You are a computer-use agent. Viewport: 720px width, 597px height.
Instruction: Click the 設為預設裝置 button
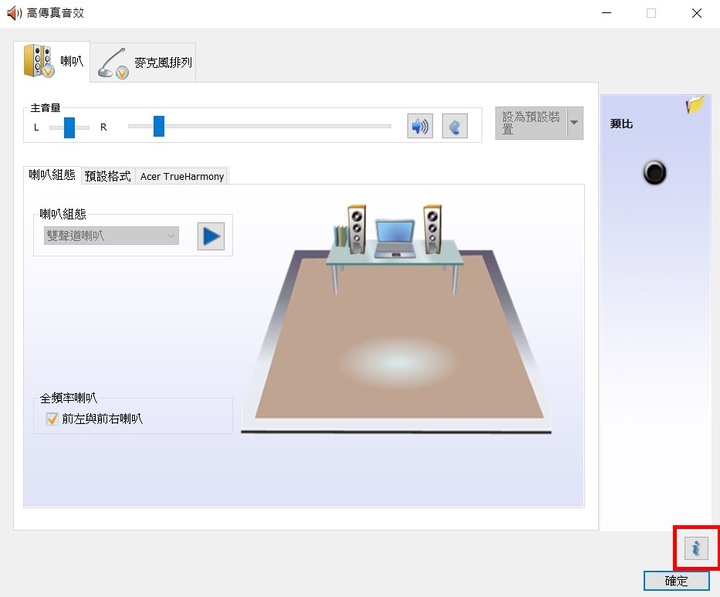tap(531, 123)
